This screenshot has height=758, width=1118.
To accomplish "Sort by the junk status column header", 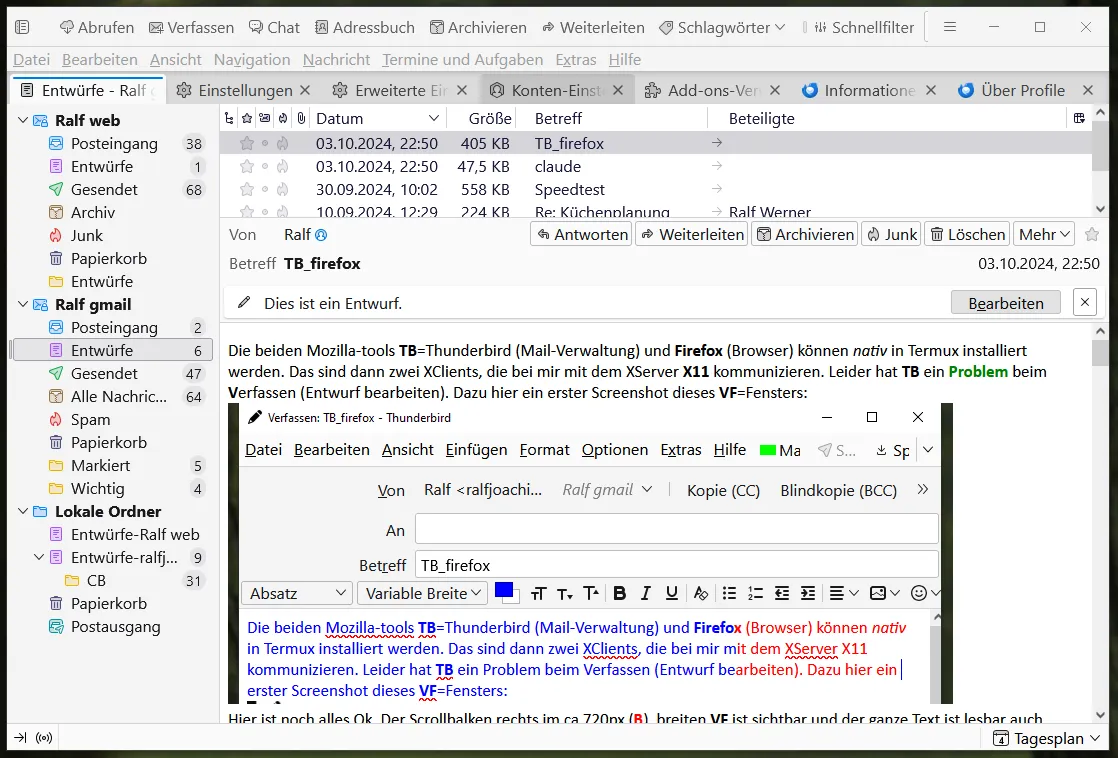I will click(283, 118).
